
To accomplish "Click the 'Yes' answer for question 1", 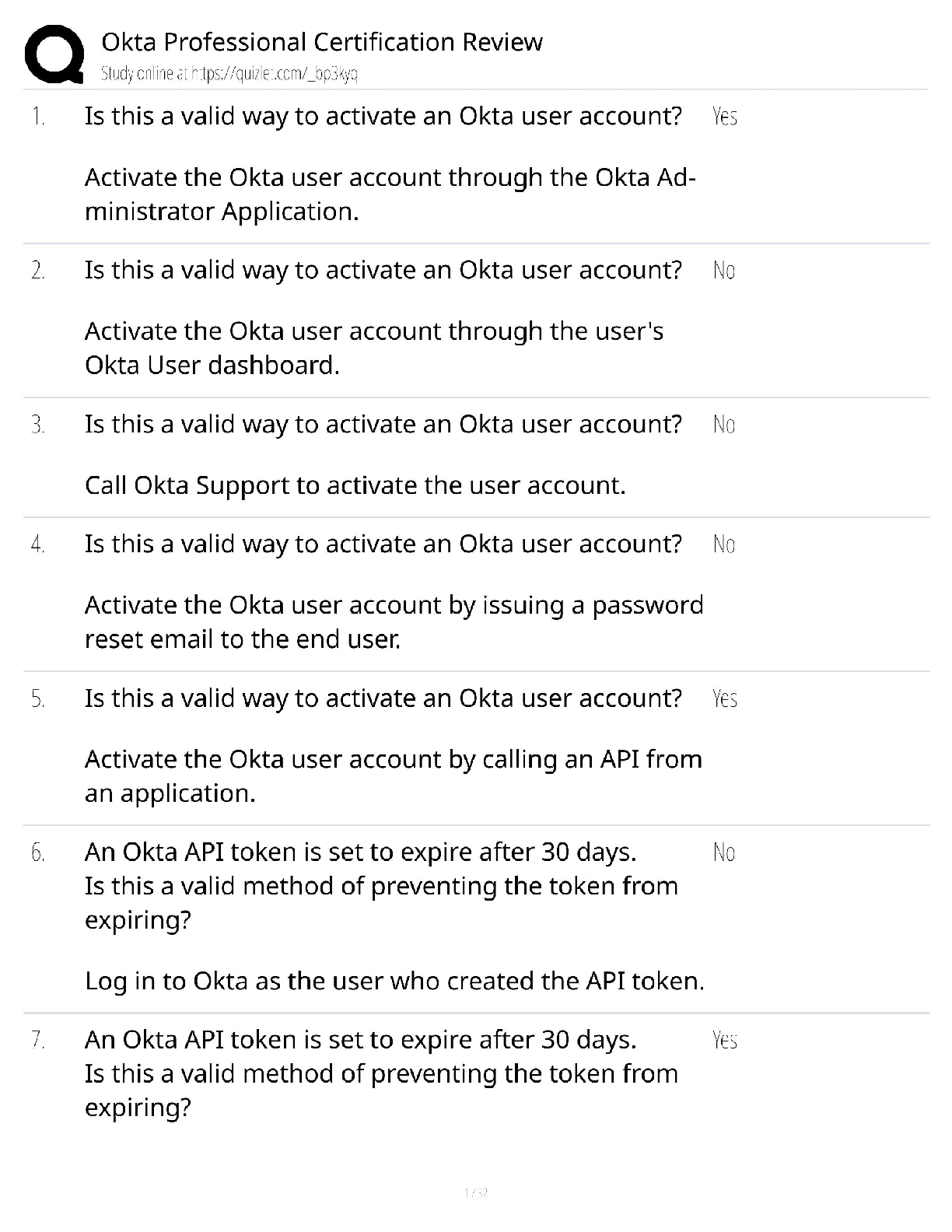I will (x=724, y=117).
